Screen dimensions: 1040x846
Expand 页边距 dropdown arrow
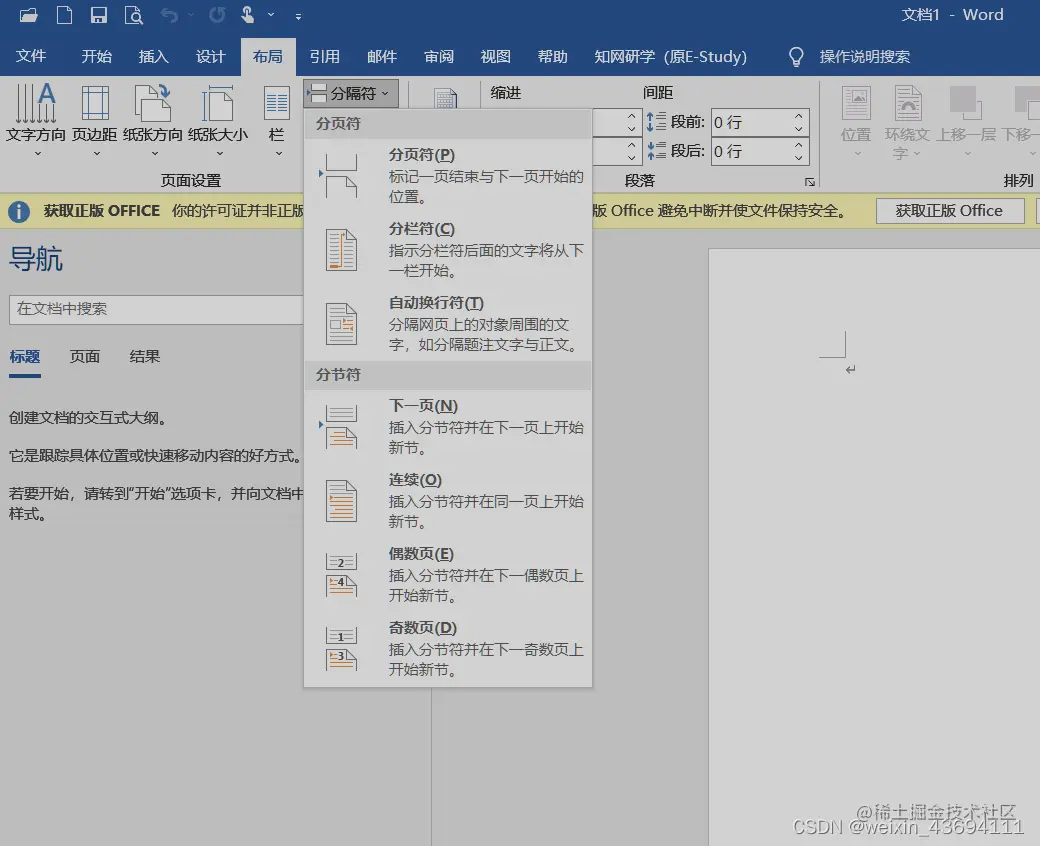pyautogui.click(x=97, y=154)
